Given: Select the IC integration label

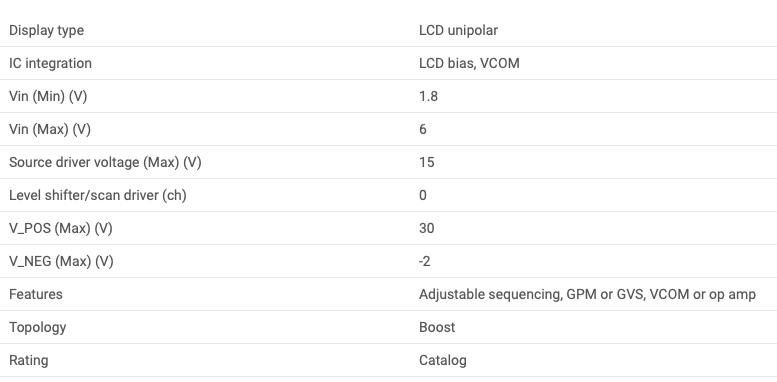Looking at the screenshot, I should point(51,63).
